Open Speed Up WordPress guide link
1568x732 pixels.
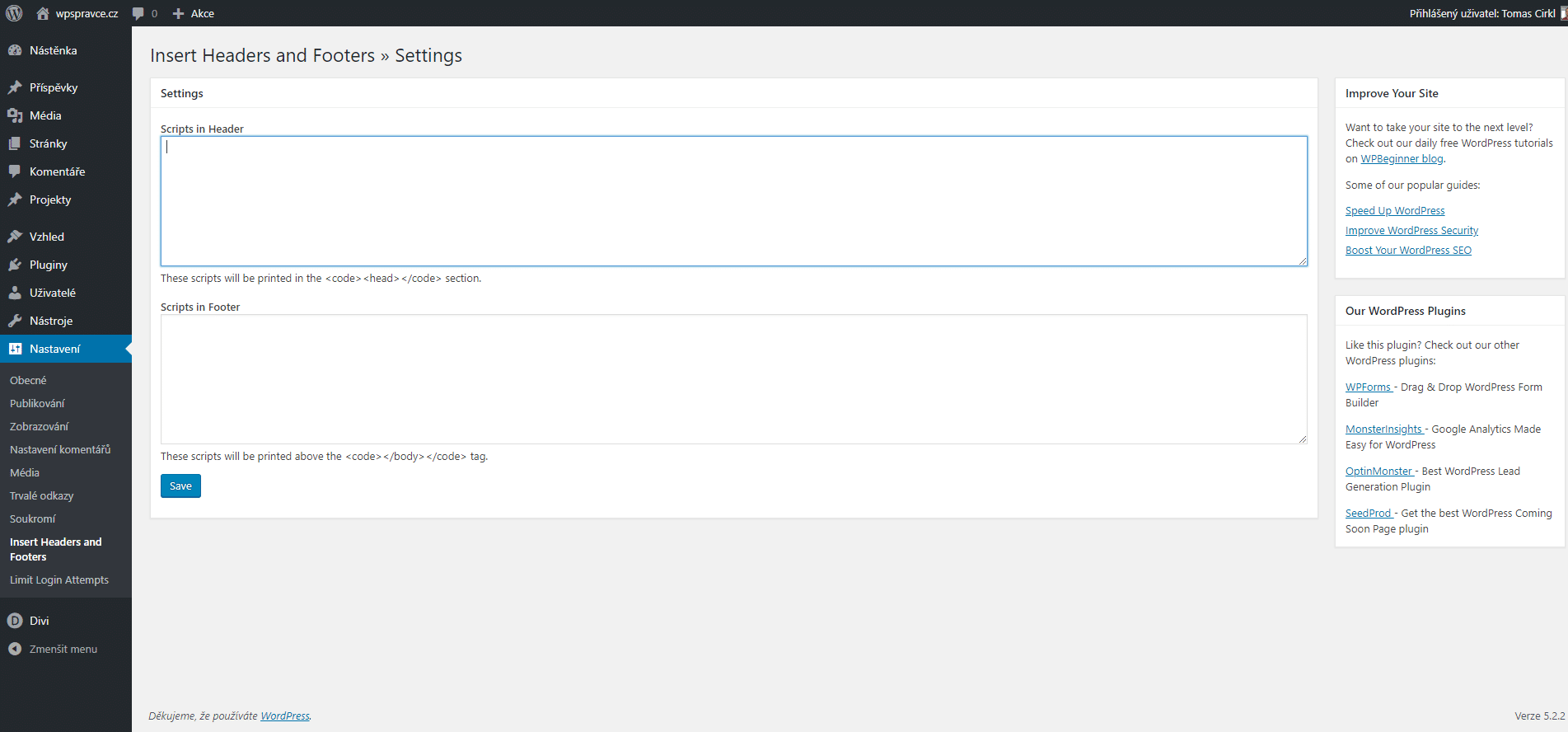pos(1395,210)
